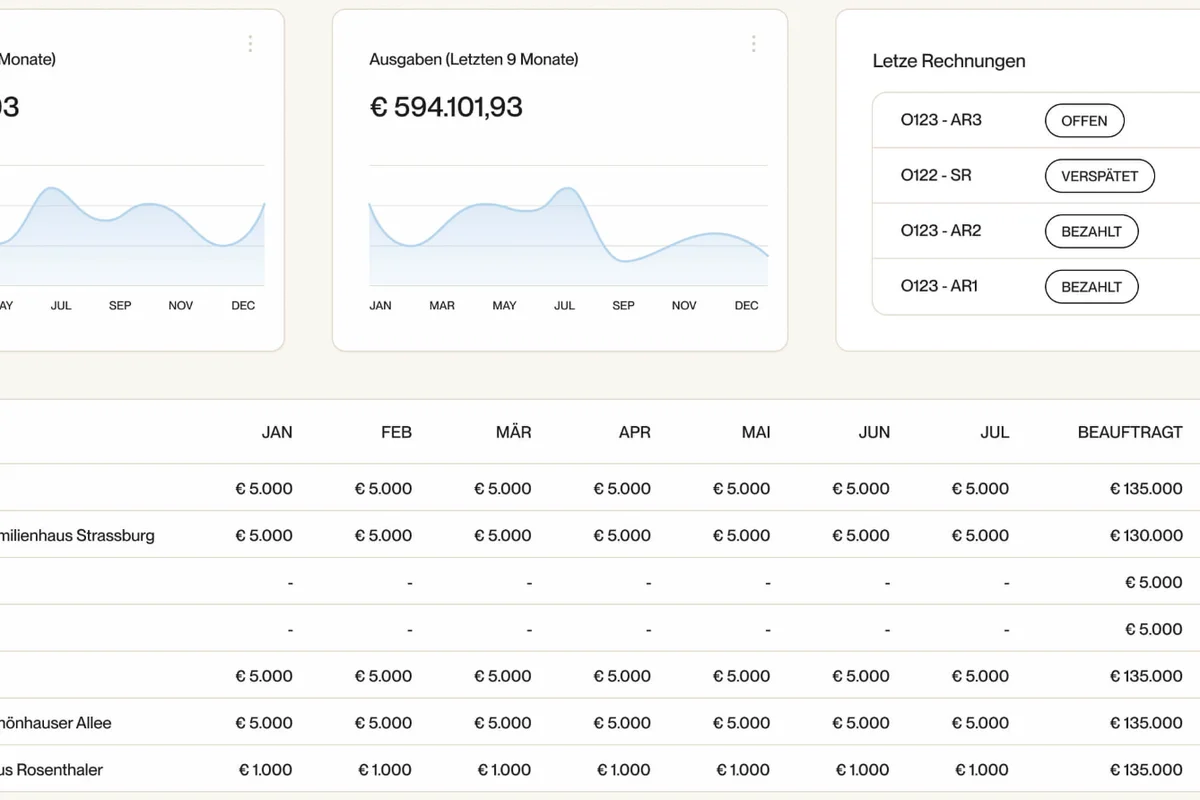Click Rosenthaler row's JAN € 1.000 cell

click(266, 770)
